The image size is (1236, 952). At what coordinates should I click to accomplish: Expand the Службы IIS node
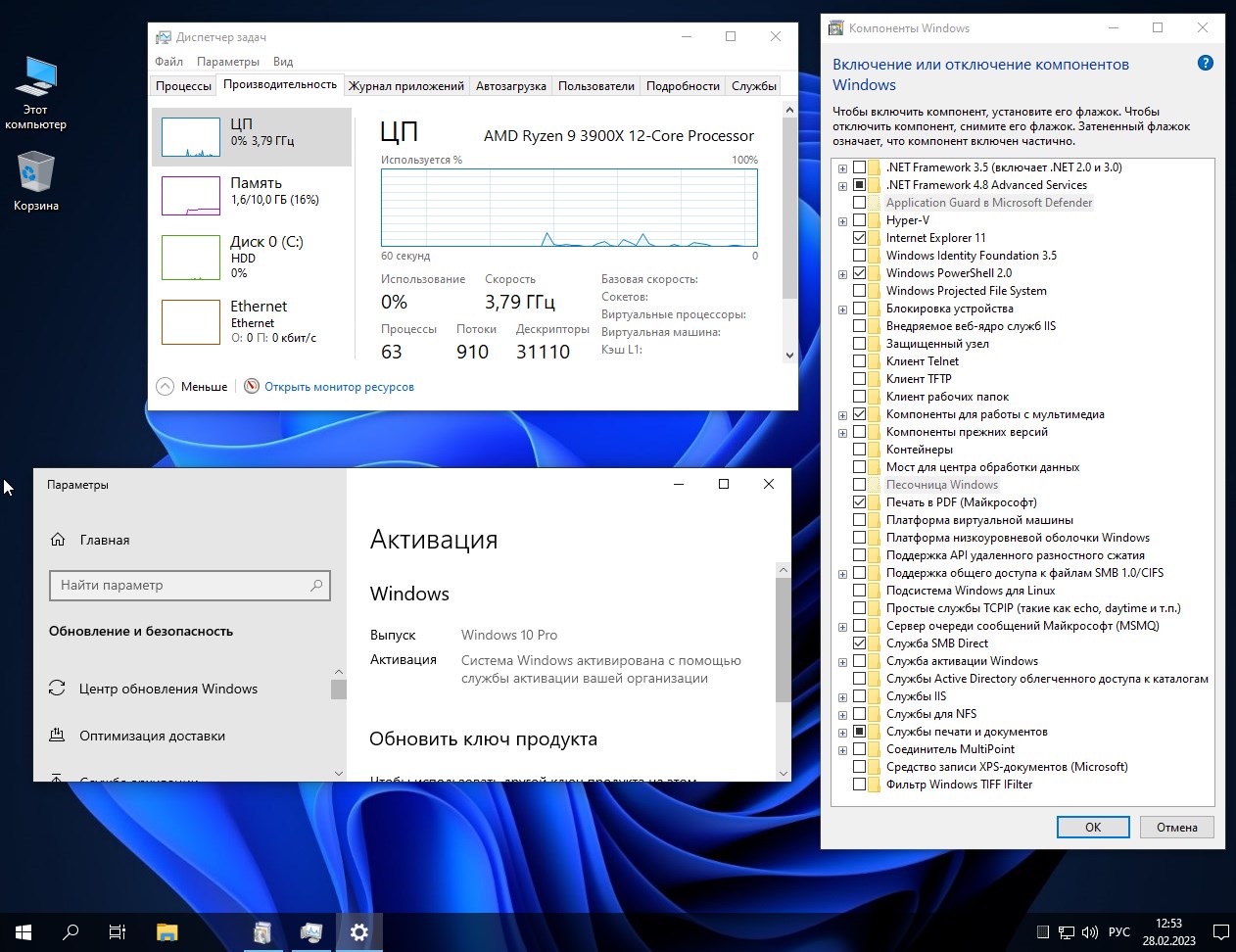(841, 696)
